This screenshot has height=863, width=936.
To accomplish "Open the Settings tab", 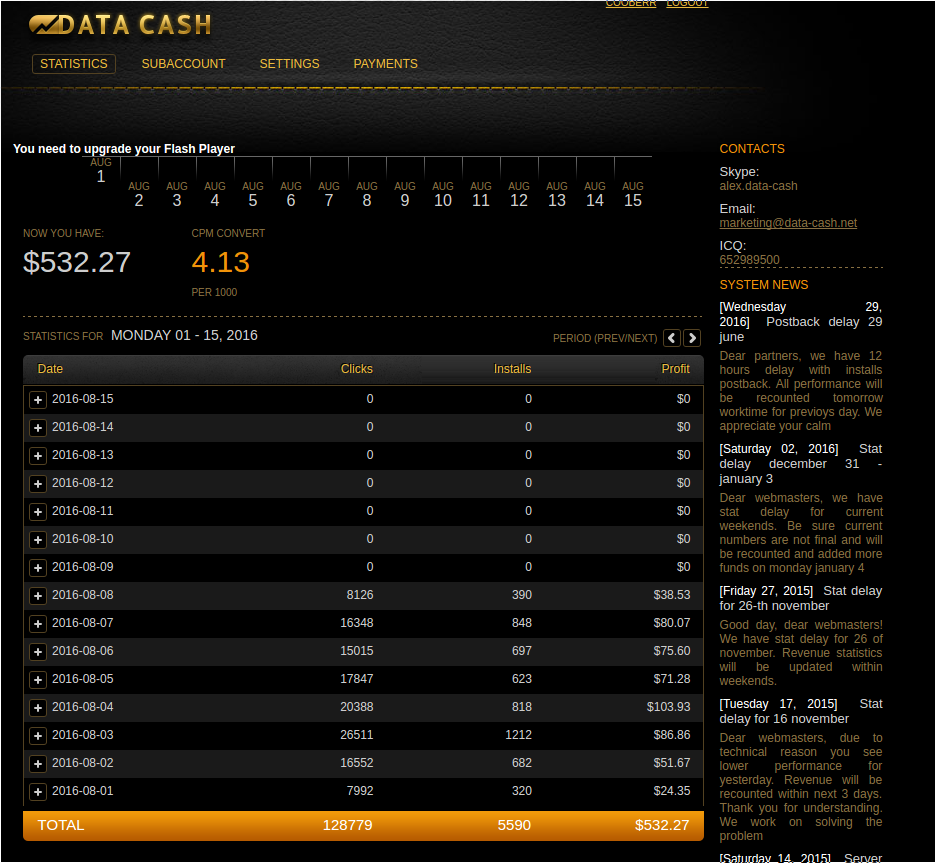I will click(x=290, y=64).
